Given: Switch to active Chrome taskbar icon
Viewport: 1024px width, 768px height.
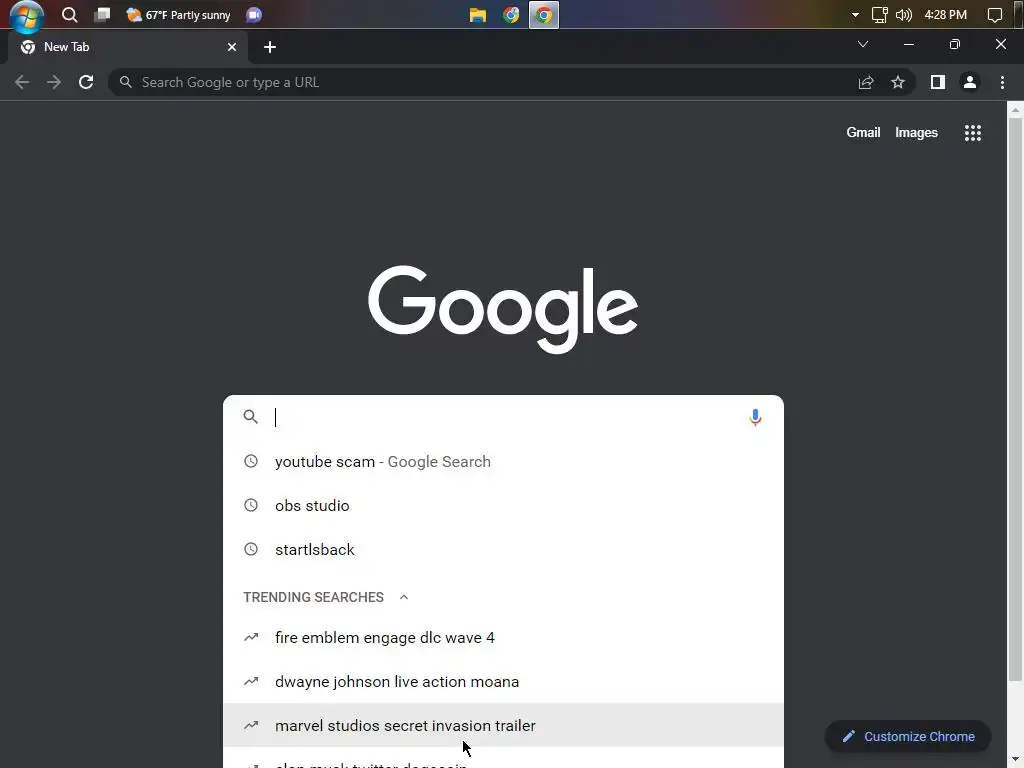Looking at the screenshot, I should click(x=543, y=15).
